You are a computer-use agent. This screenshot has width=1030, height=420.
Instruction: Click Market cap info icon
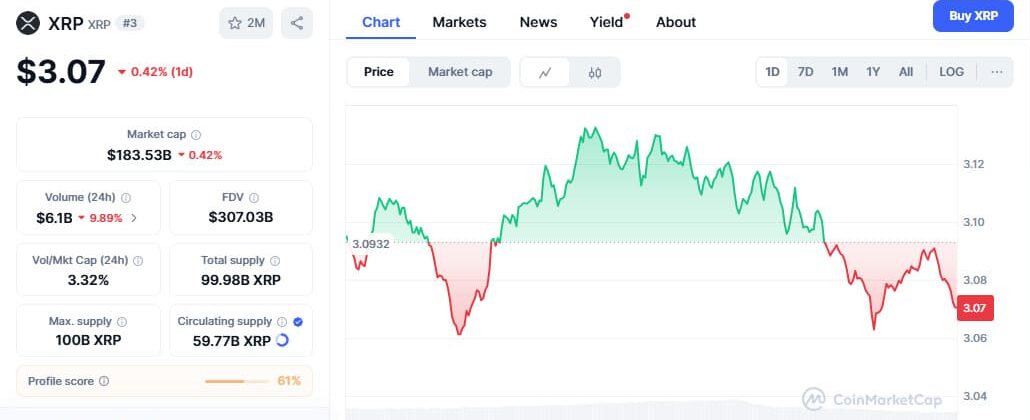coord(196,134)
